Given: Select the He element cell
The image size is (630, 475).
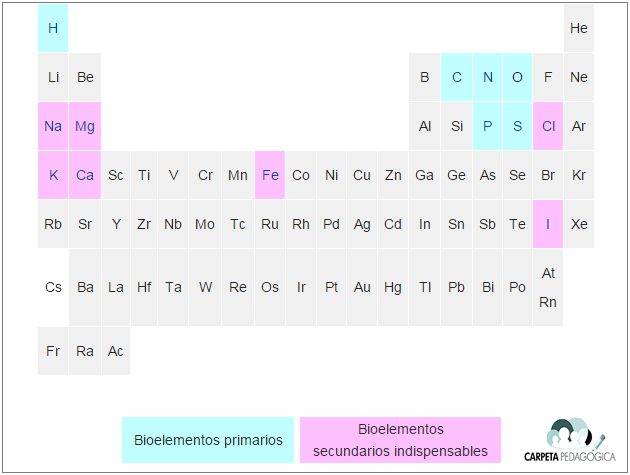Looking at the screenshot, I should point(579,28).
